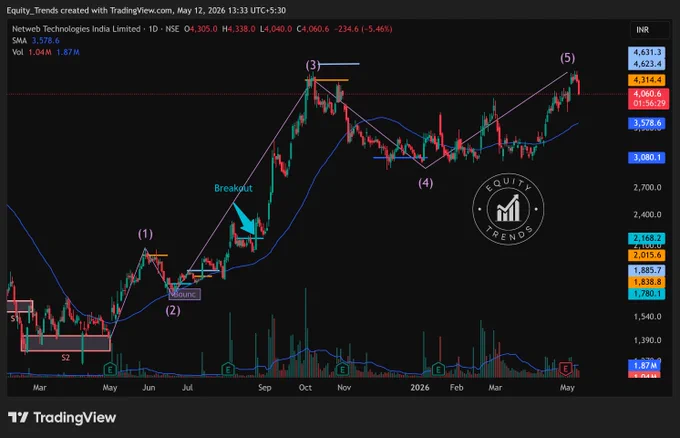Select the Bounce label box
680x438 pixels.
[185, 294]
